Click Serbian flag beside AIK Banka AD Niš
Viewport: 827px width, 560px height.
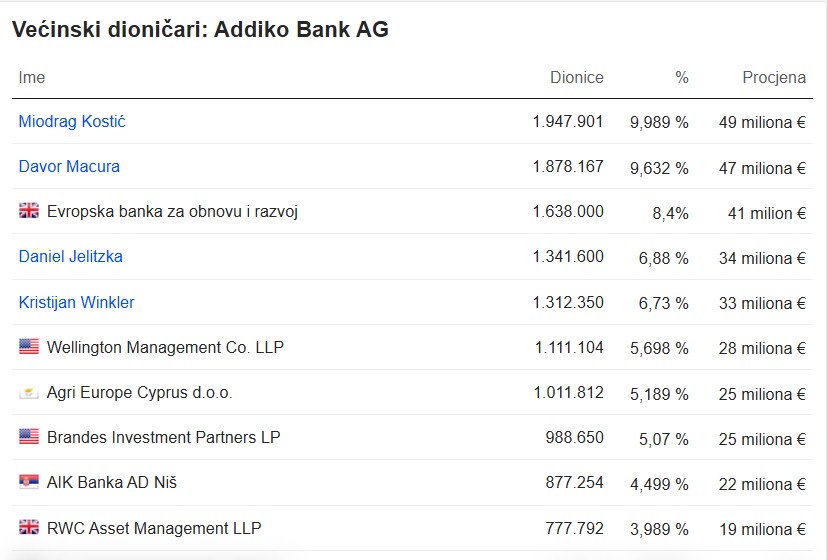29,481
